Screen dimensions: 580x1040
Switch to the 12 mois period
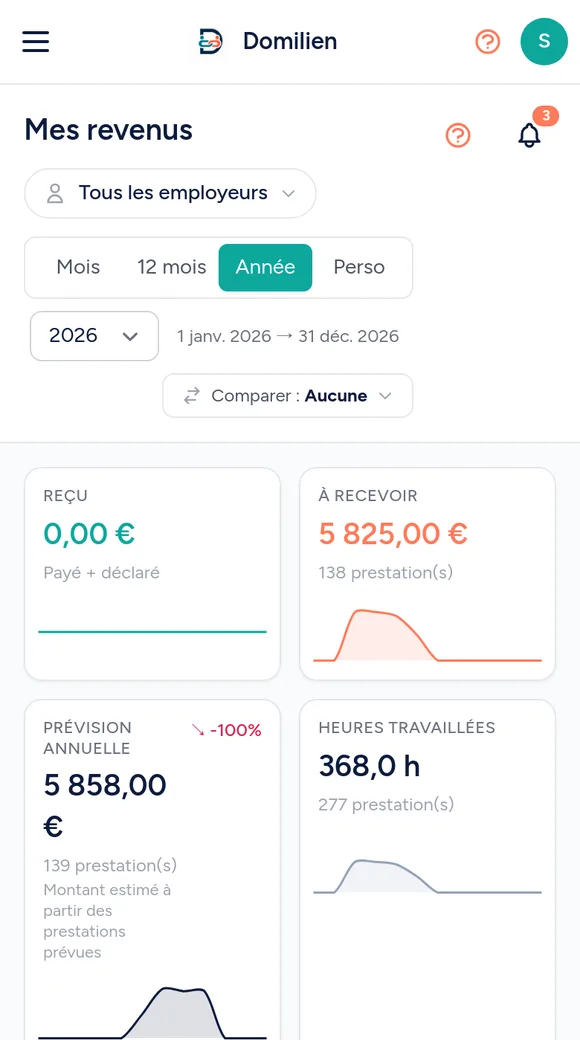(x=172, y=267)
